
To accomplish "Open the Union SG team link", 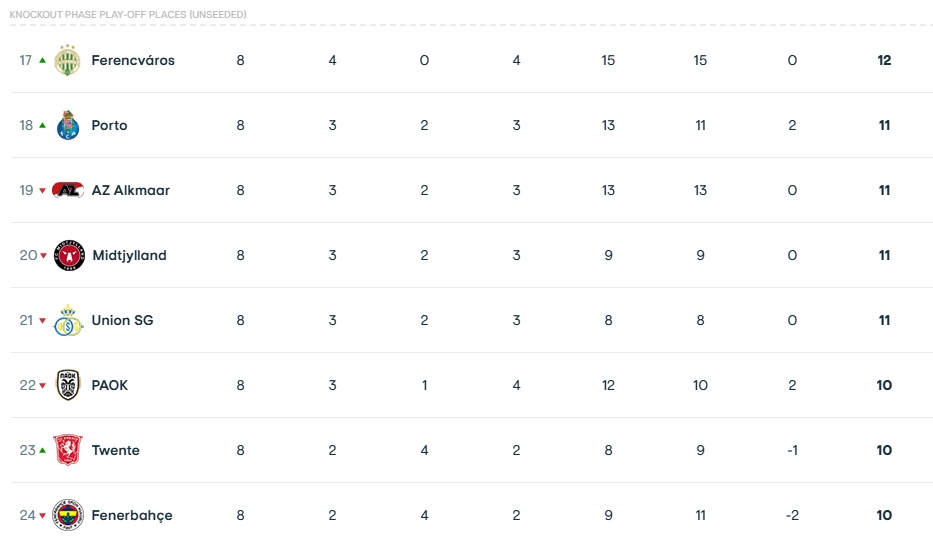I will point(122,320).
